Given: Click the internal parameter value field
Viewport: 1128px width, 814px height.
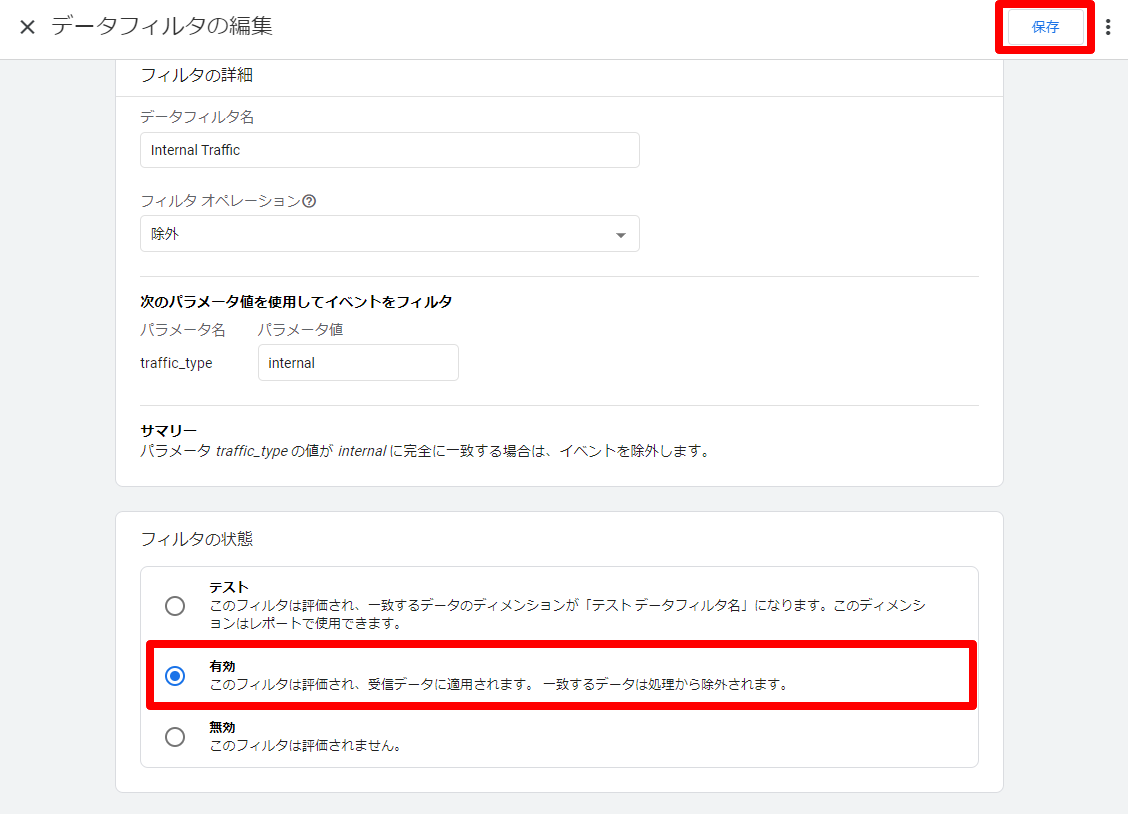Looking at the screenshot, I should (357, 362).
